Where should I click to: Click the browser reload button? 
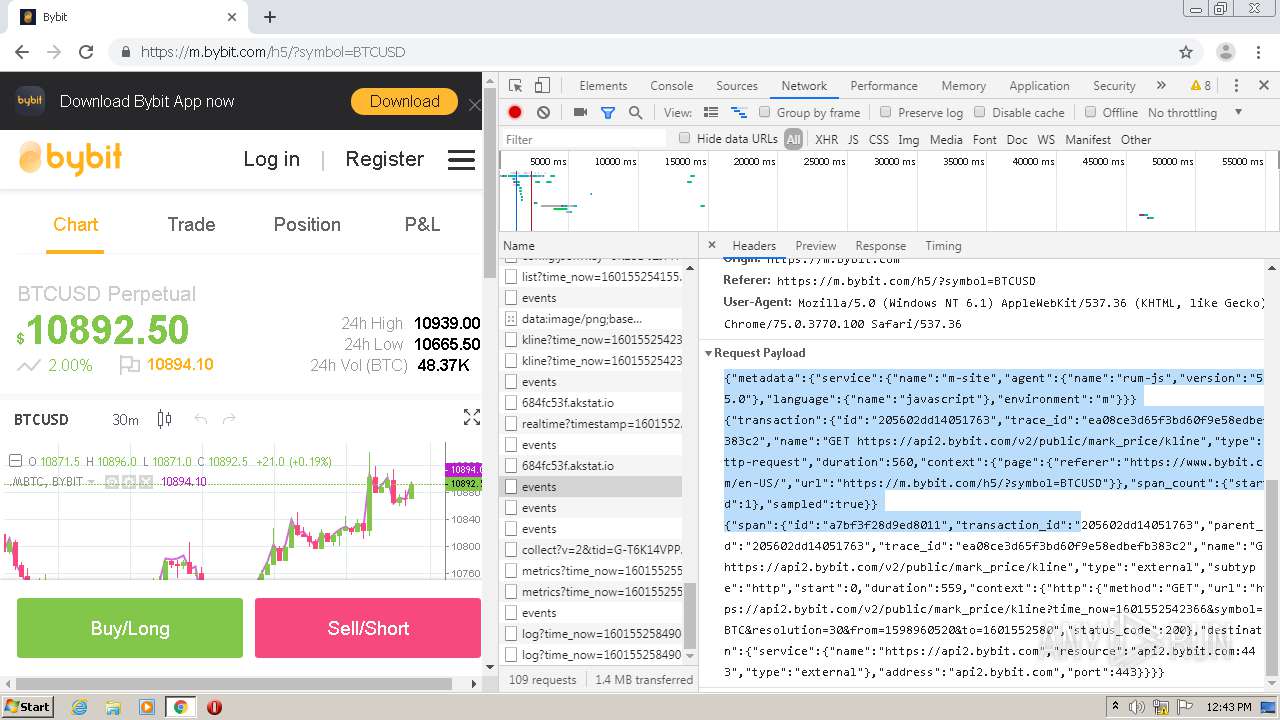click(x=86, y=52)
